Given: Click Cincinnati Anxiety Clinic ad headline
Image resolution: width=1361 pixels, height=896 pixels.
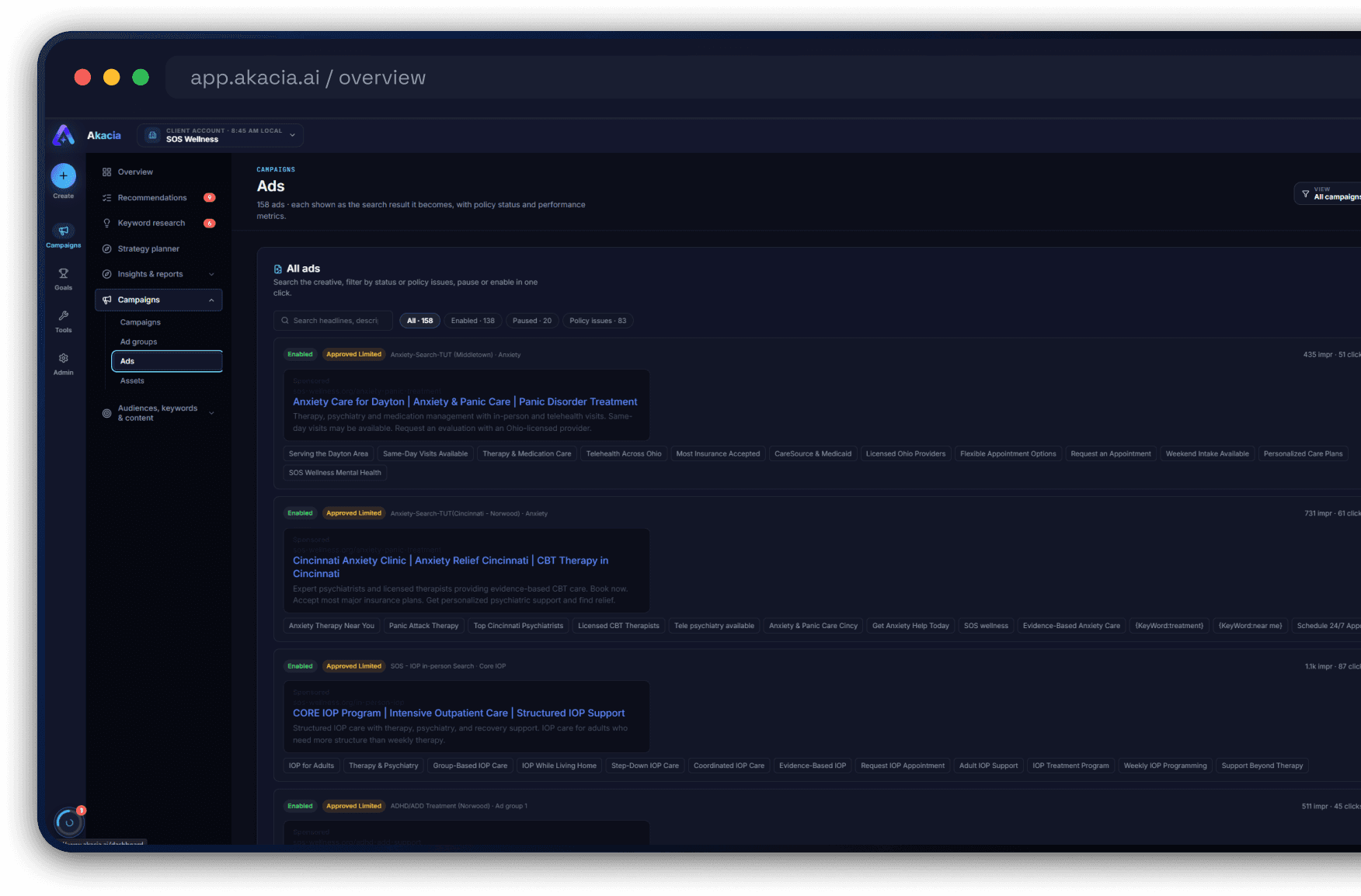Looking at the screenshot, I should 451,567.
